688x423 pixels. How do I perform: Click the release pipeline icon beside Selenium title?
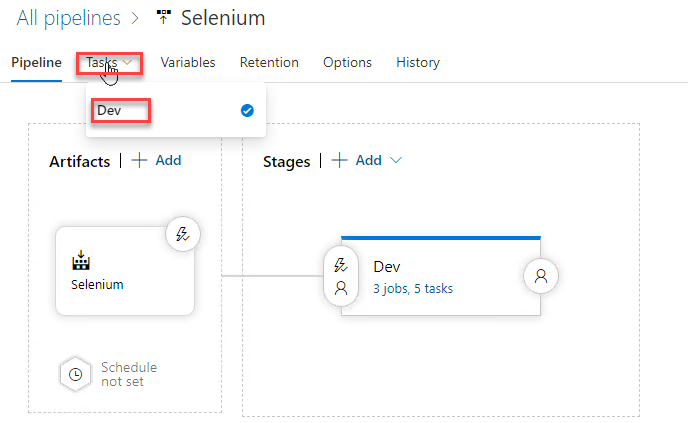[x=164, y=18]
